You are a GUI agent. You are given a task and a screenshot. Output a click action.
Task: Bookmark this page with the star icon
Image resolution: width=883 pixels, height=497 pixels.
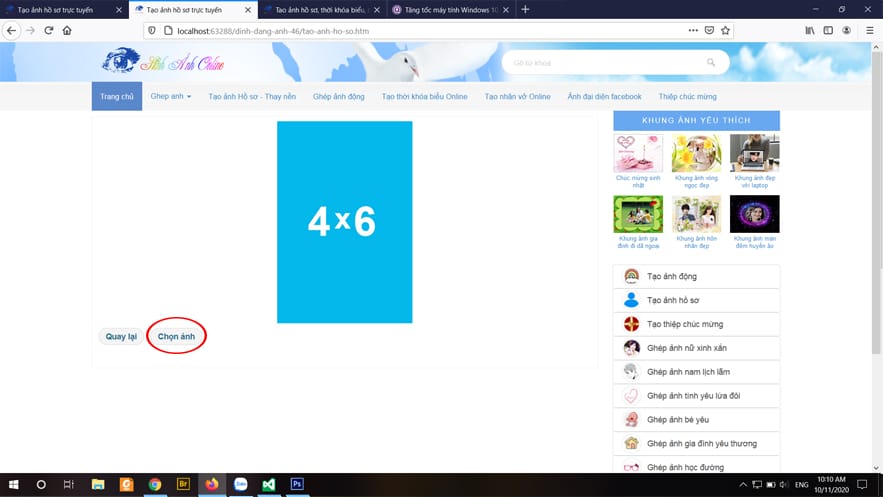coord(726,30)
